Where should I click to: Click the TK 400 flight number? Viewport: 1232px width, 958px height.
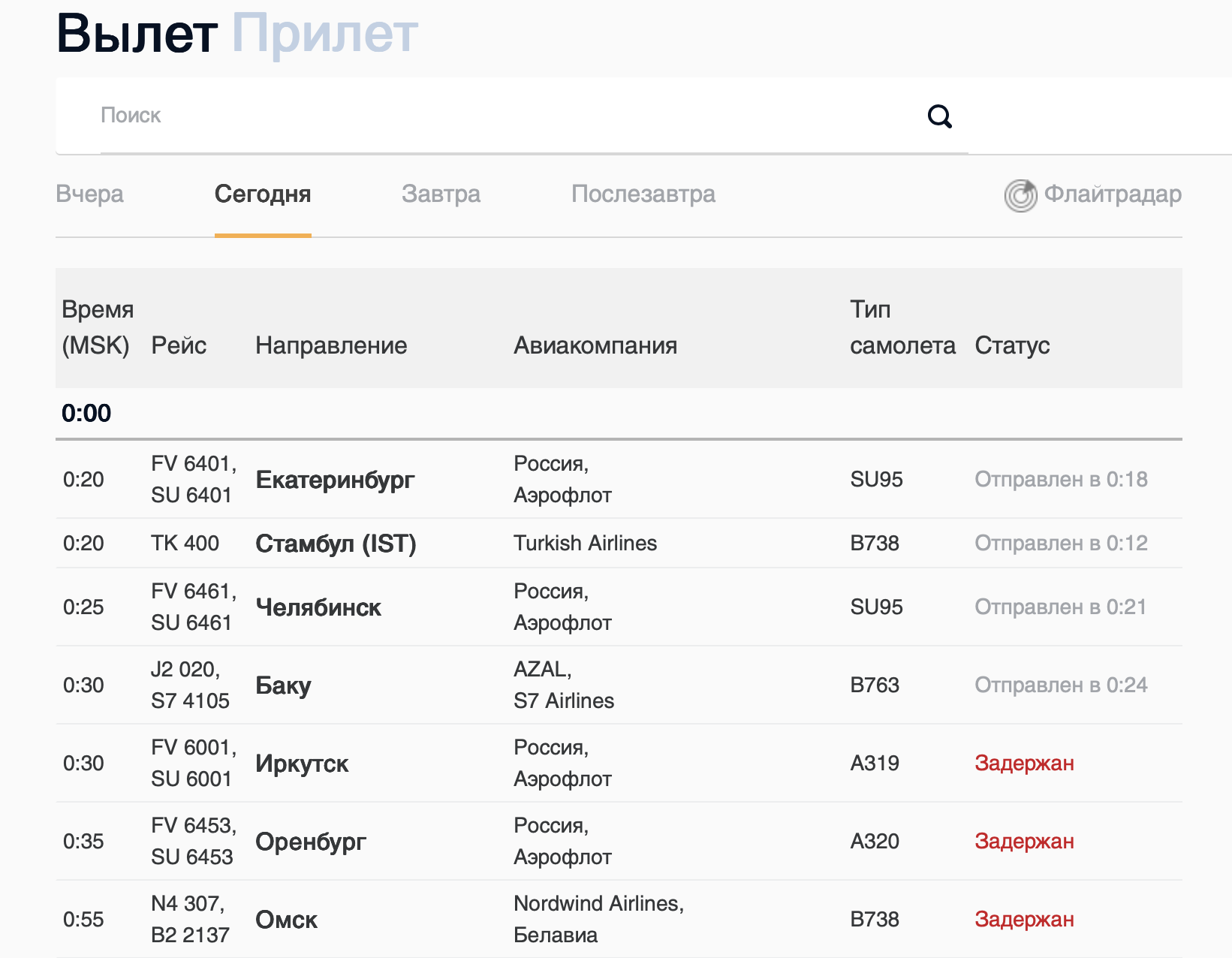(185, 544)
